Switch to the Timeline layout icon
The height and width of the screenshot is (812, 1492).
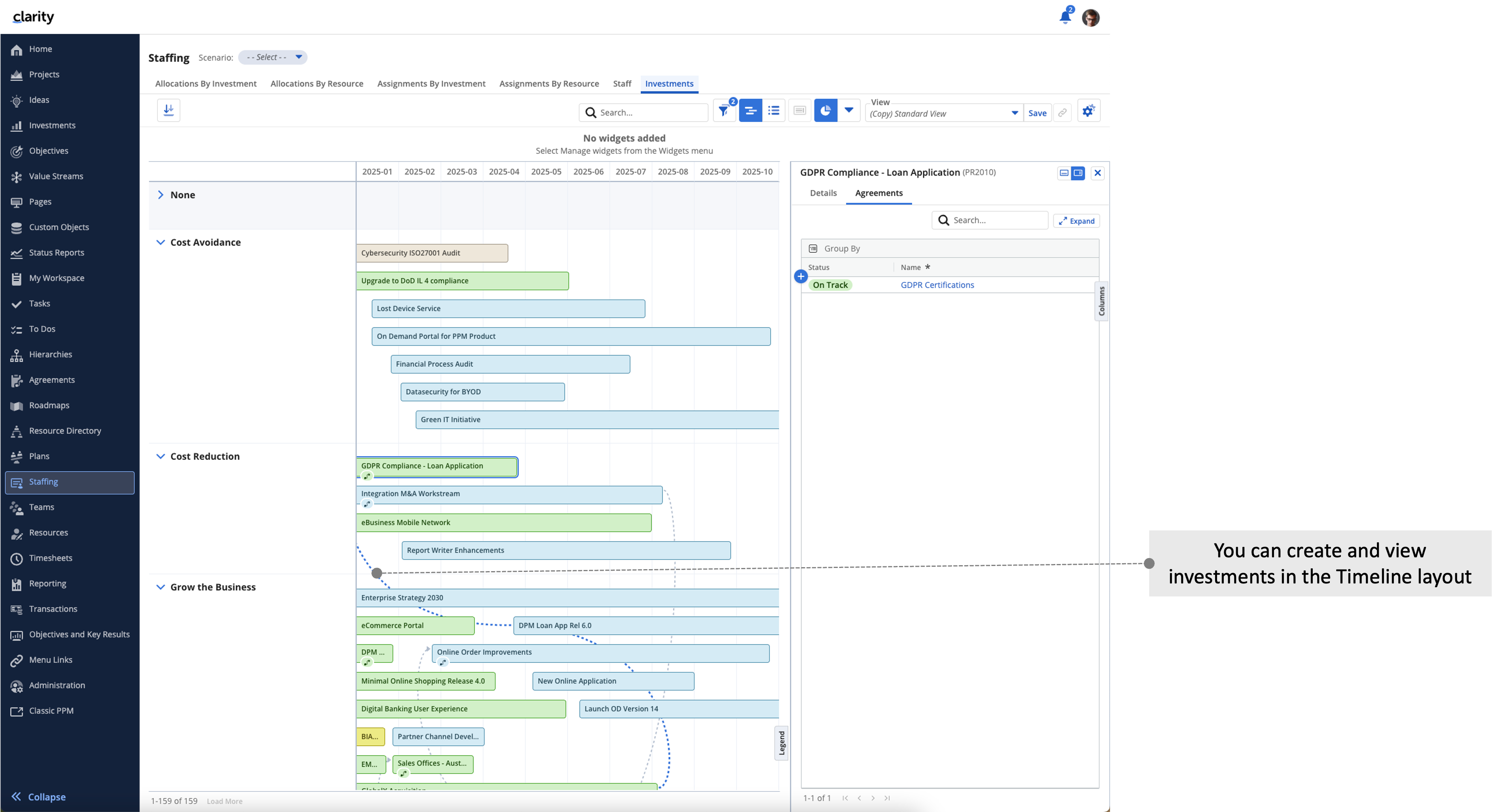pos(750,110)
